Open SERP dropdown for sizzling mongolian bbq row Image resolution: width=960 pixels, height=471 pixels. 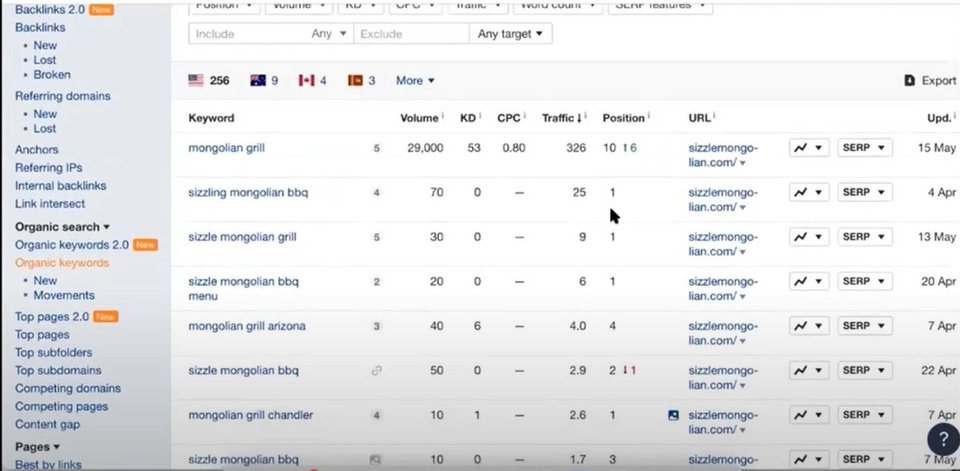coord(864,192)
